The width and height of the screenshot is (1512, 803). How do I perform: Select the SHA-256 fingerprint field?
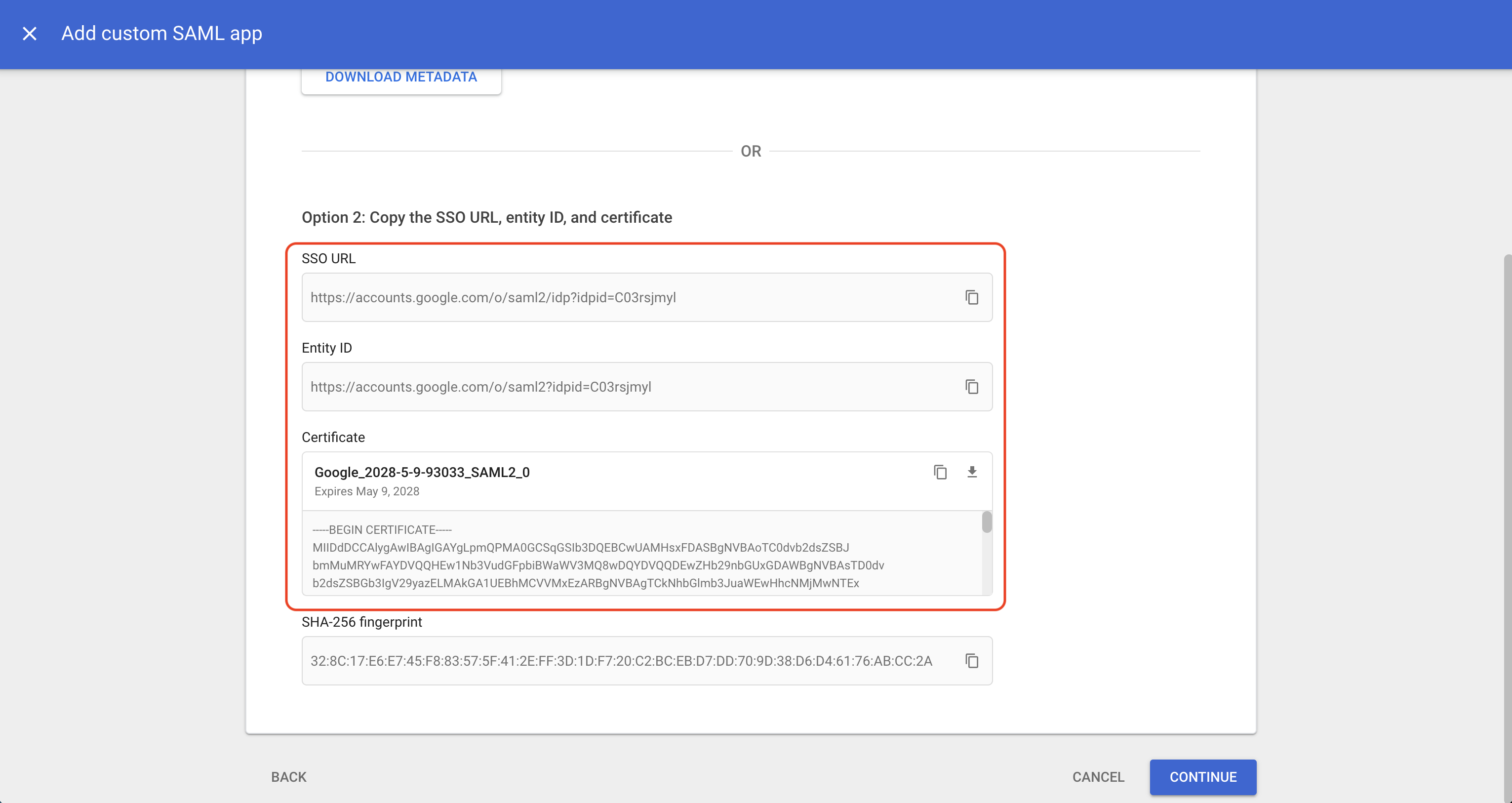pyautogui.click(x=647, y=661)
